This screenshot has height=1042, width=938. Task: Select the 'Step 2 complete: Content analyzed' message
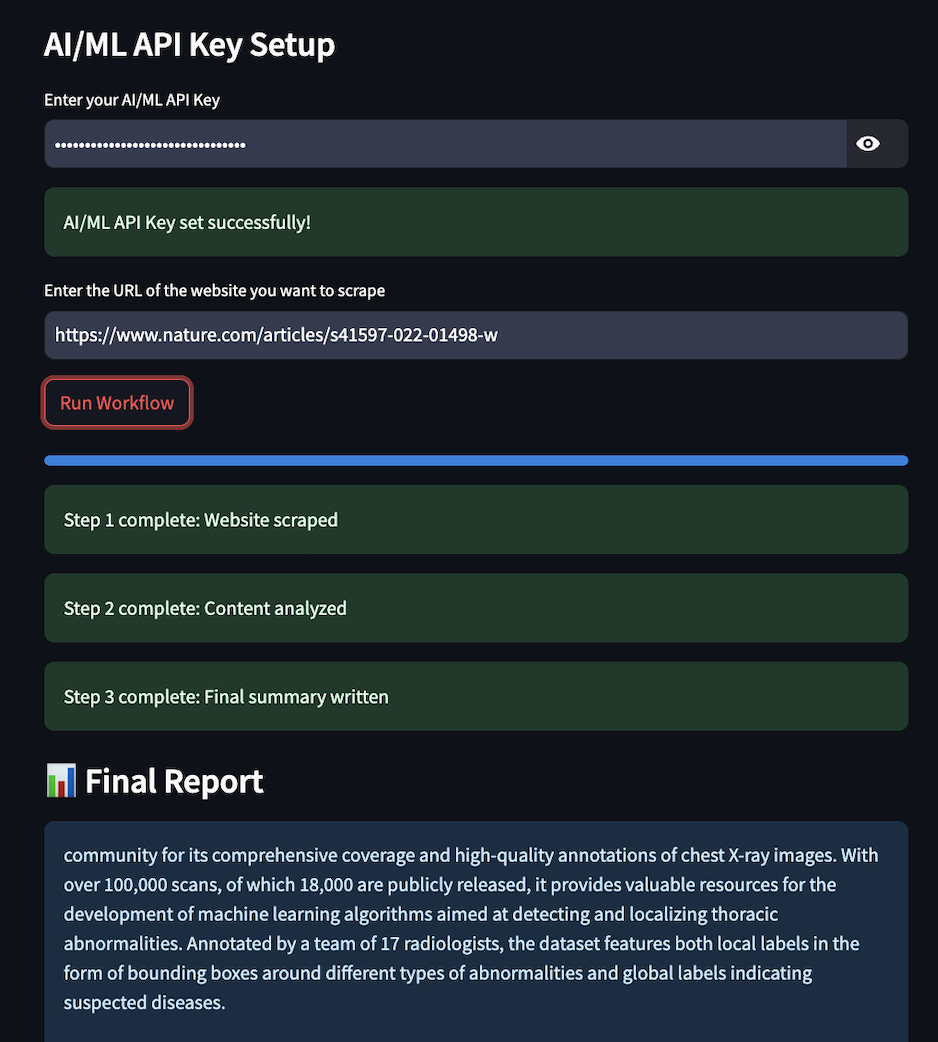click(476, 608)
